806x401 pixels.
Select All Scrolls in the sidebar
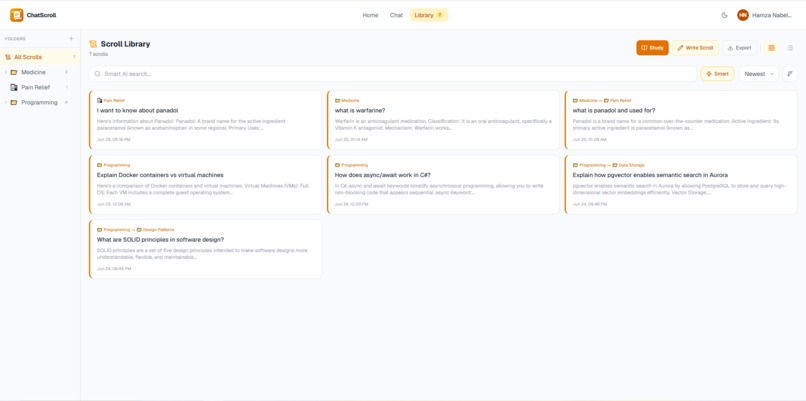(x=40, y=57)
